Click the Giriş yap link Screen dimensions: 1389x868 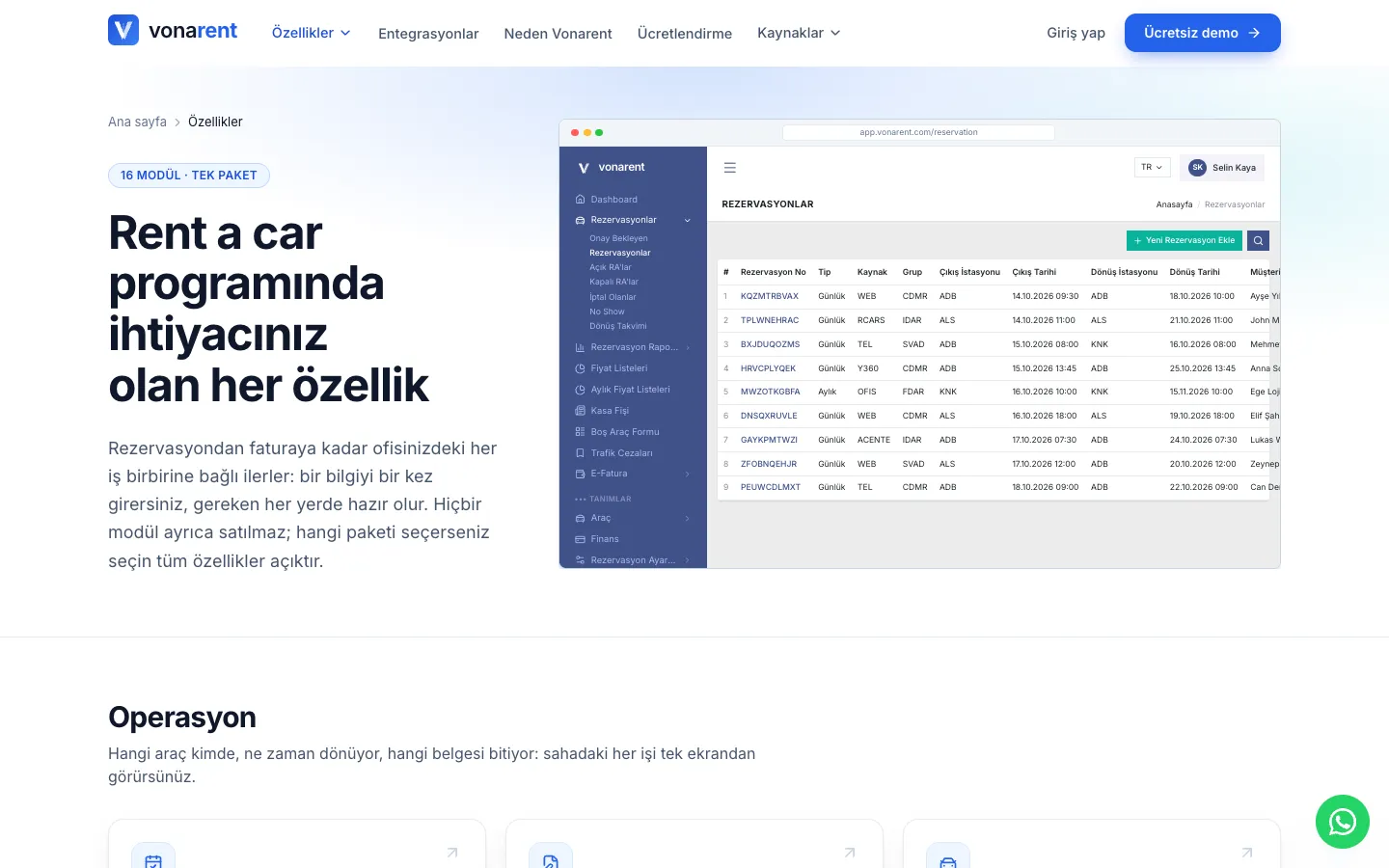click(x=1076, y=33)
